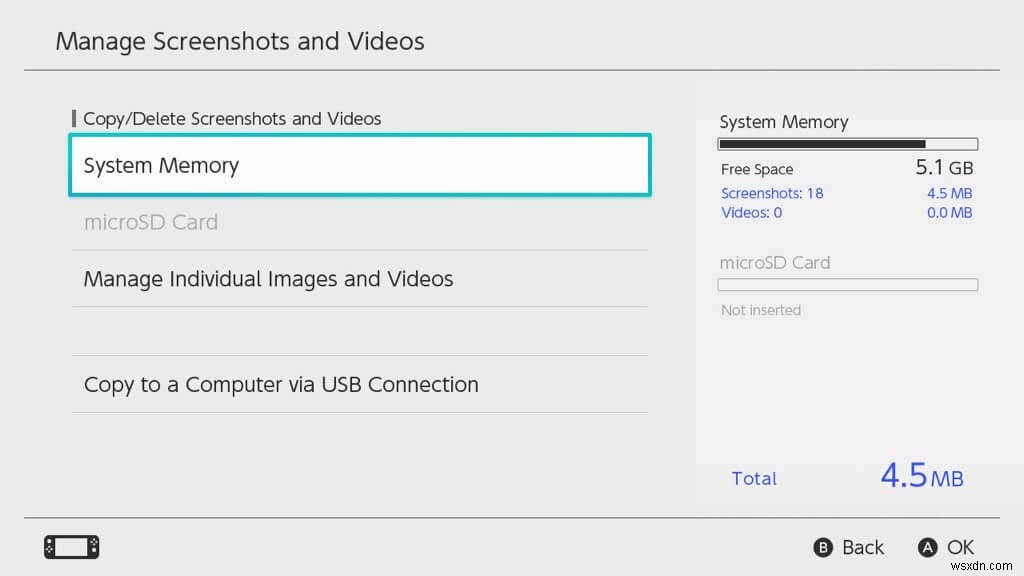Click the System Memory usage bar
Viewport: 1024px width, 576px height.
pos(848,144)
